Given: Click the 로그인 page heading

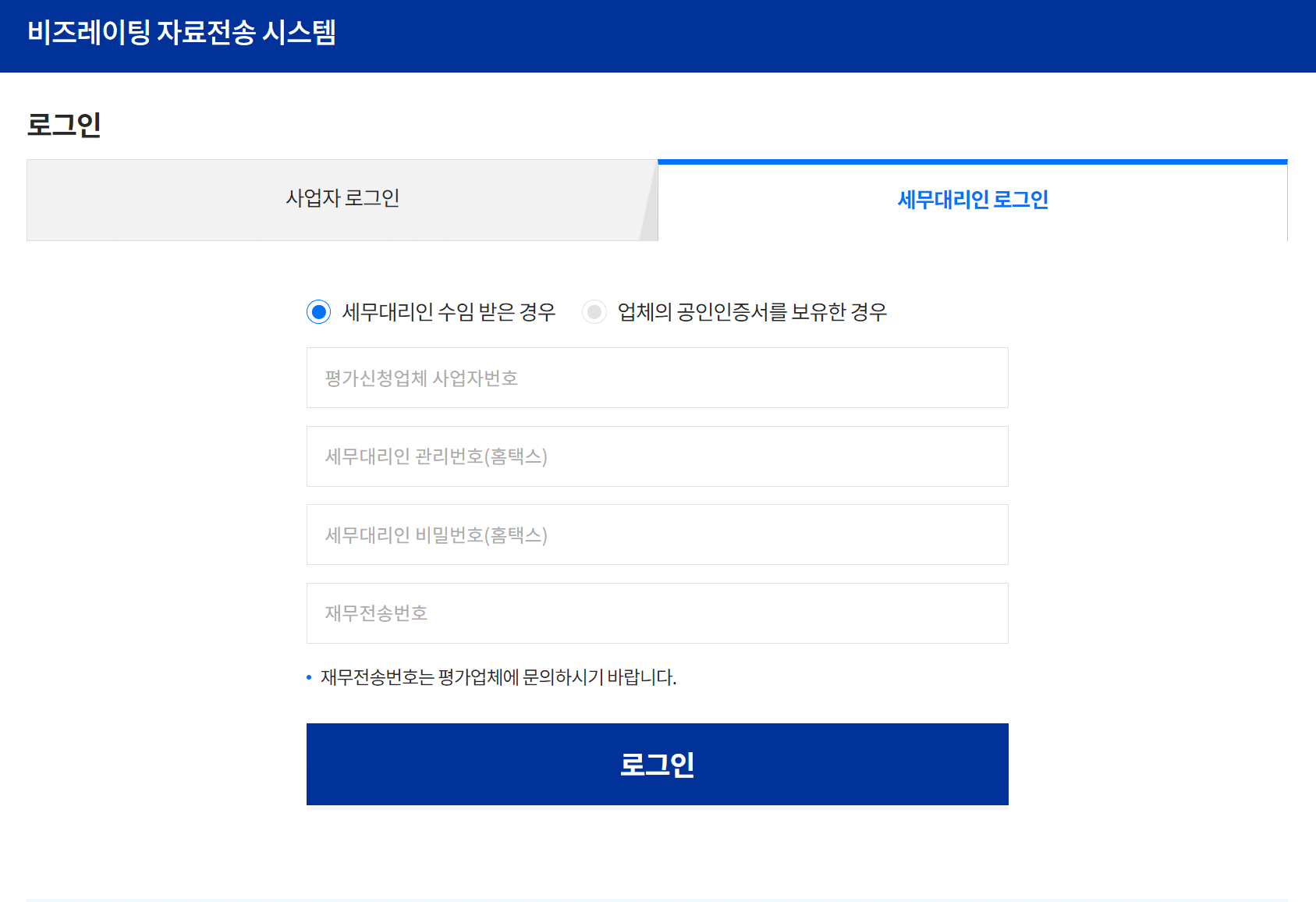Looking at the screenshot, I should click(64, 125).
